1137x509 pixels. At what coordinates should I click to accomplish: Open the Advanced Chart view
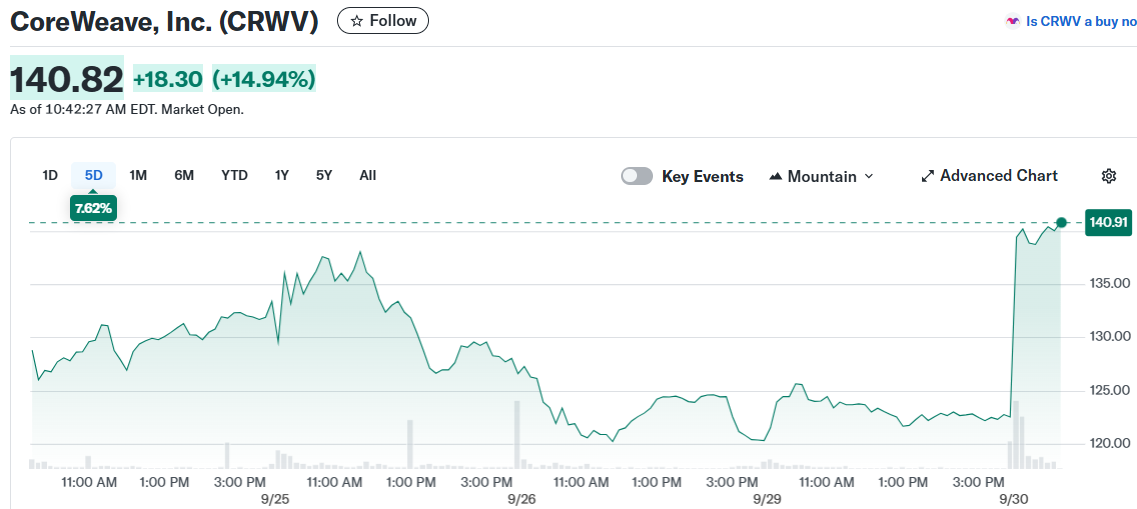pyautogui.click(x=989, y=175)
